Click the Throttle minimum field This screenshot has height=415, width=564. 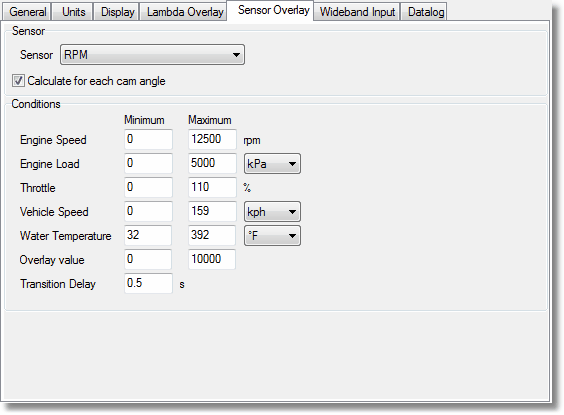(x=148, y=187)
